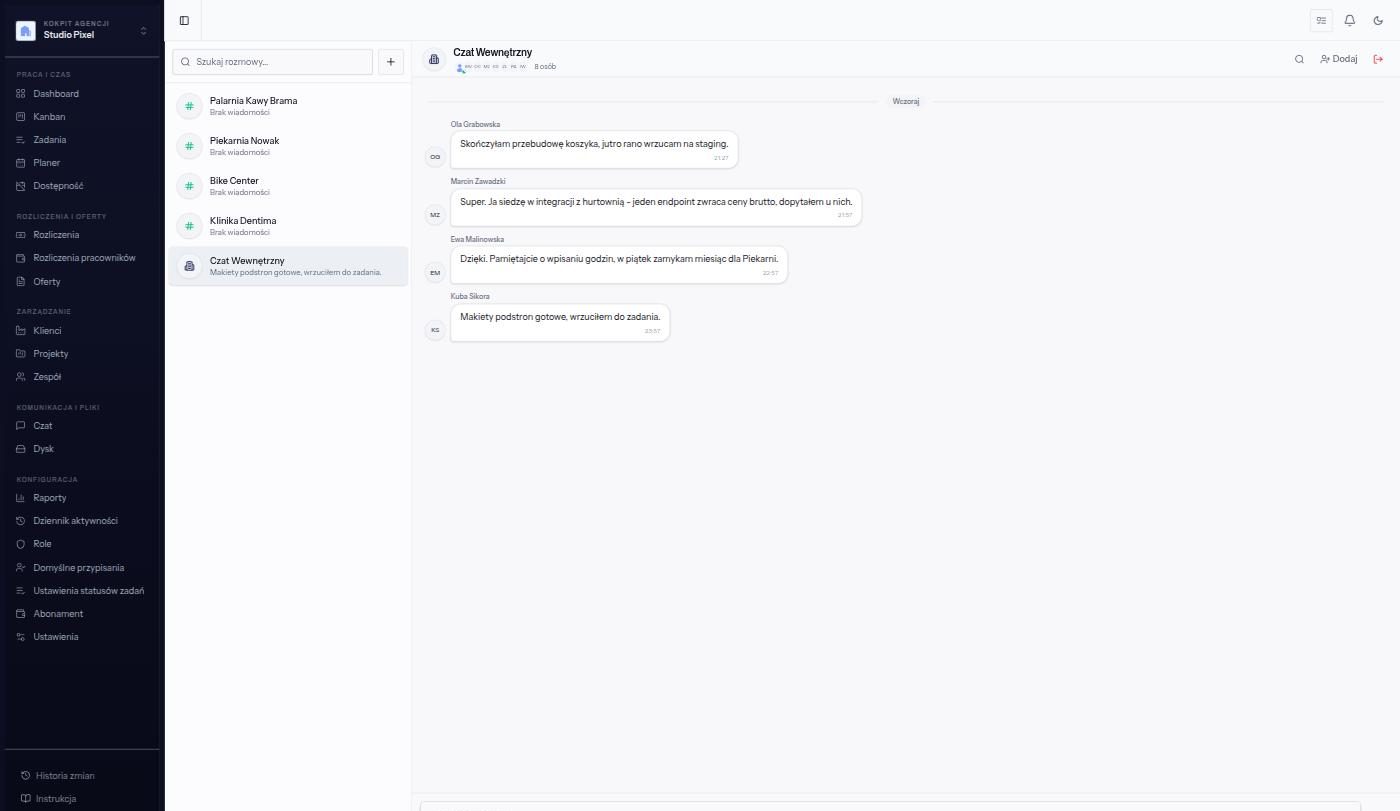This screenshot has width=1400, height=811.
Task: Open Raporty page
Action: [82, 498]
